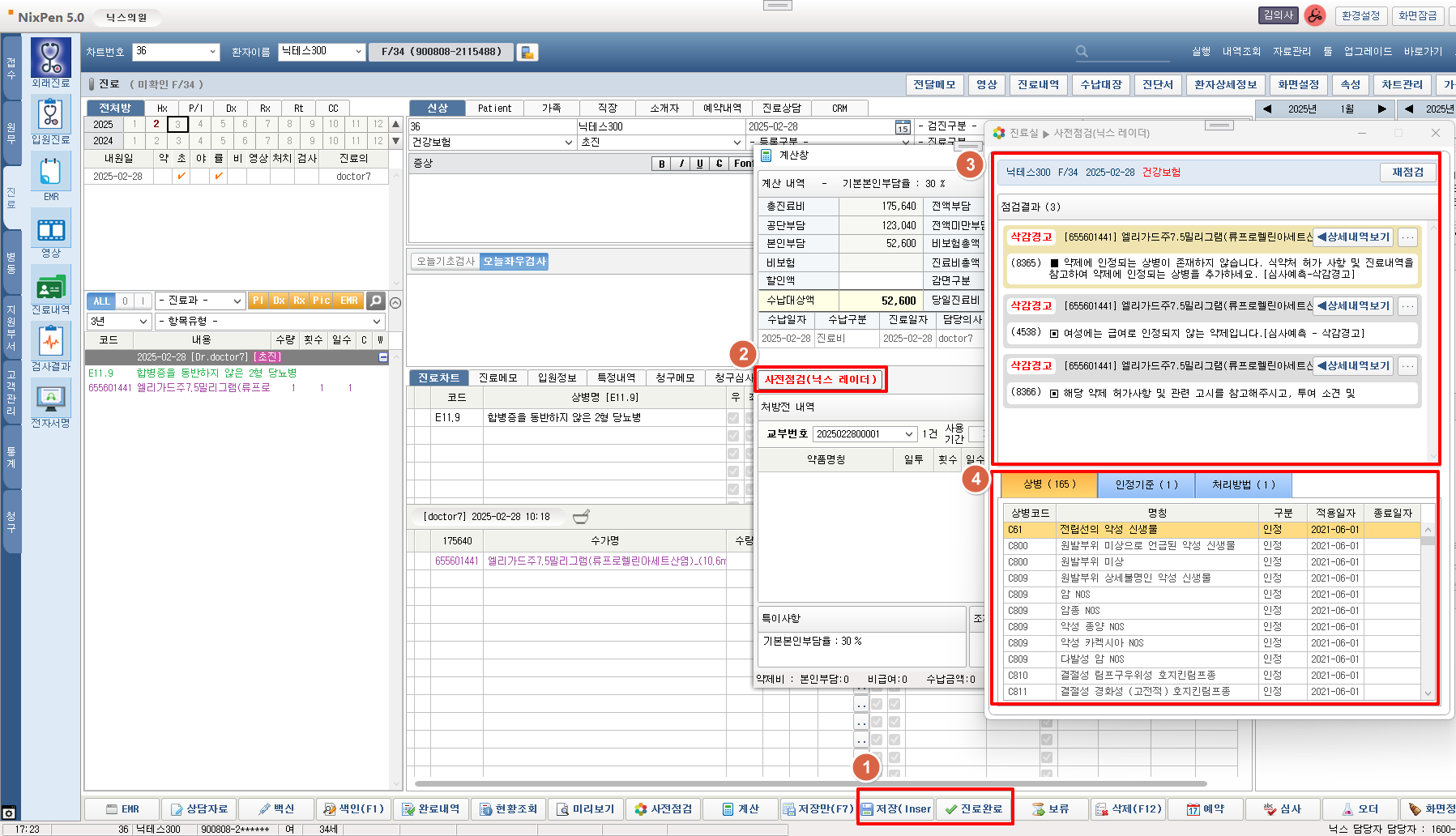1456x836 pixels.
Task: Click the magnifier search icon beside EMR filter
Action: click(375, 301)
